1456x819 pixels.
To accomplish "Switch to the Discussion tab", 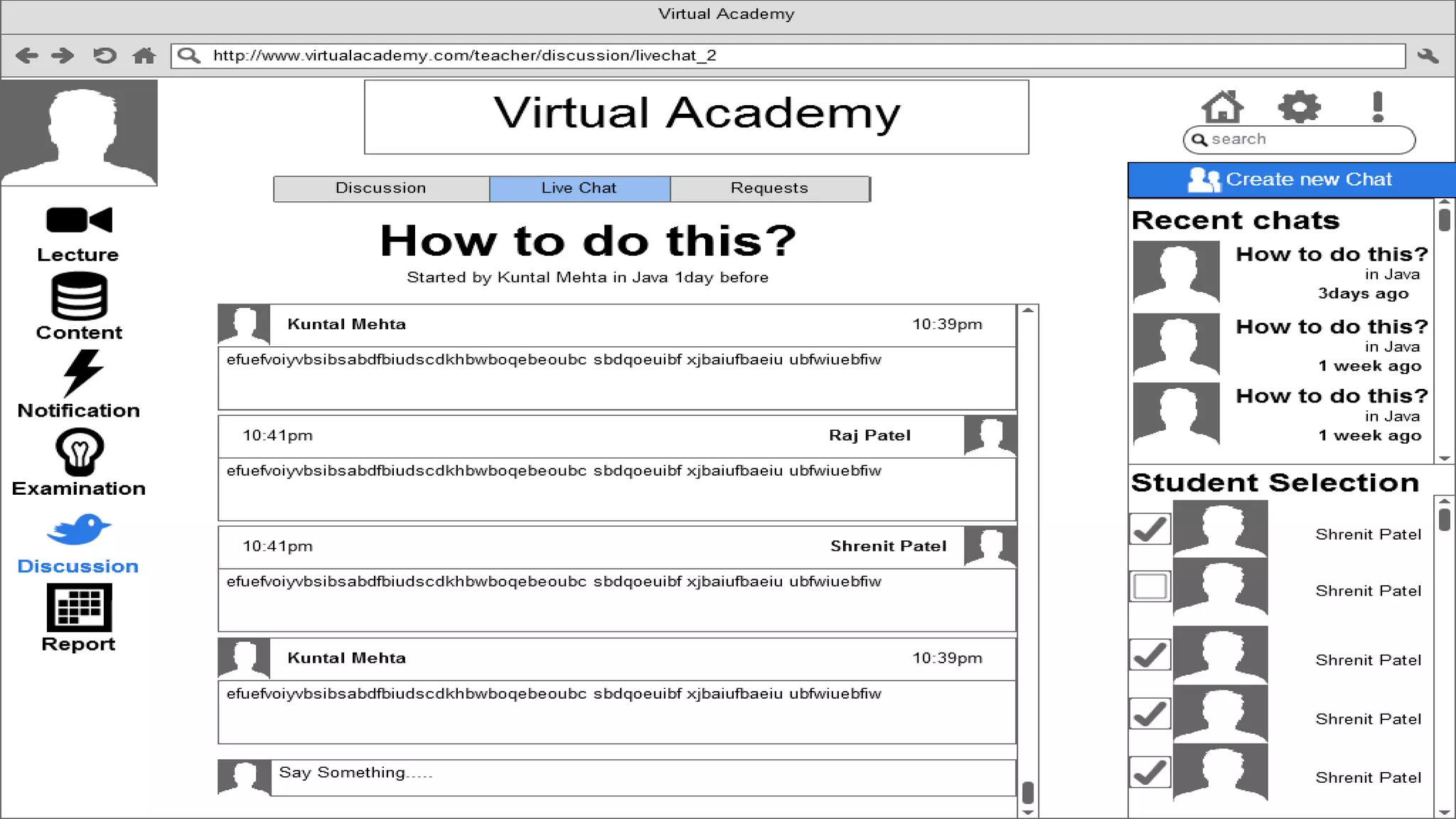I will [x=381, y=188].
